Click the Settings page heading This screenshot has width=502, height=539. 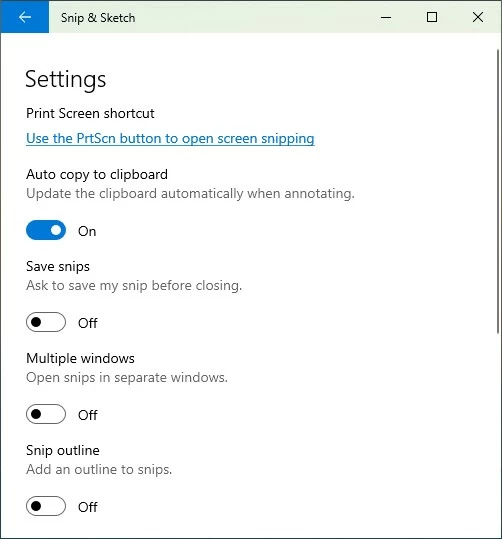click(66, 80)
